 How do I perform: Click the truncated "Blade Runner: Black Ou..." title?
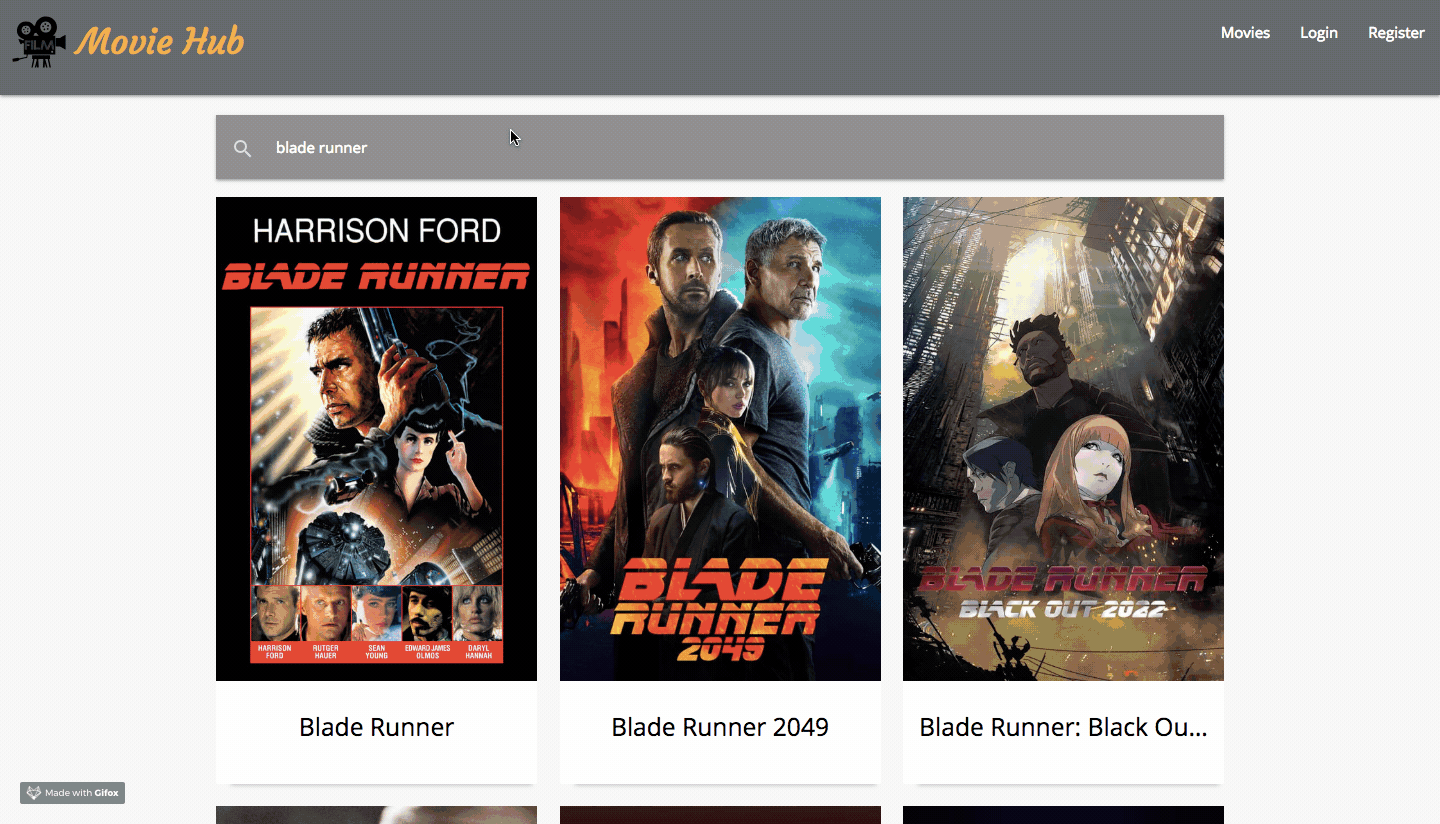(x=1063, y=727)
